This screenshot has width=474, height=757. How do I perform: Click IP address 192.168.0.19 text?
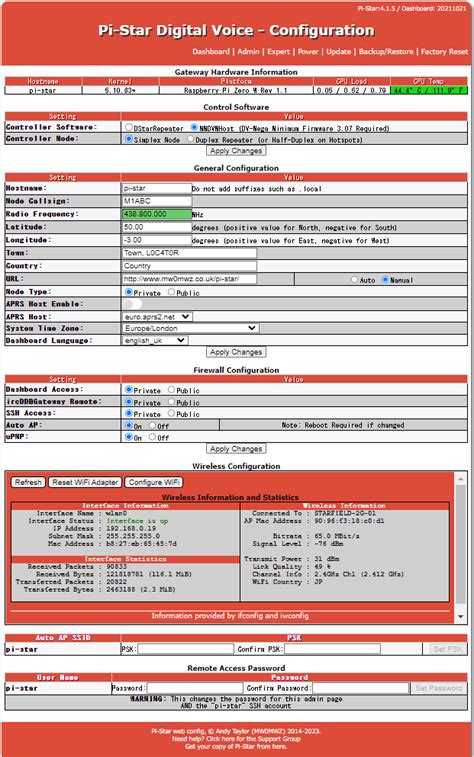(131, 529)
